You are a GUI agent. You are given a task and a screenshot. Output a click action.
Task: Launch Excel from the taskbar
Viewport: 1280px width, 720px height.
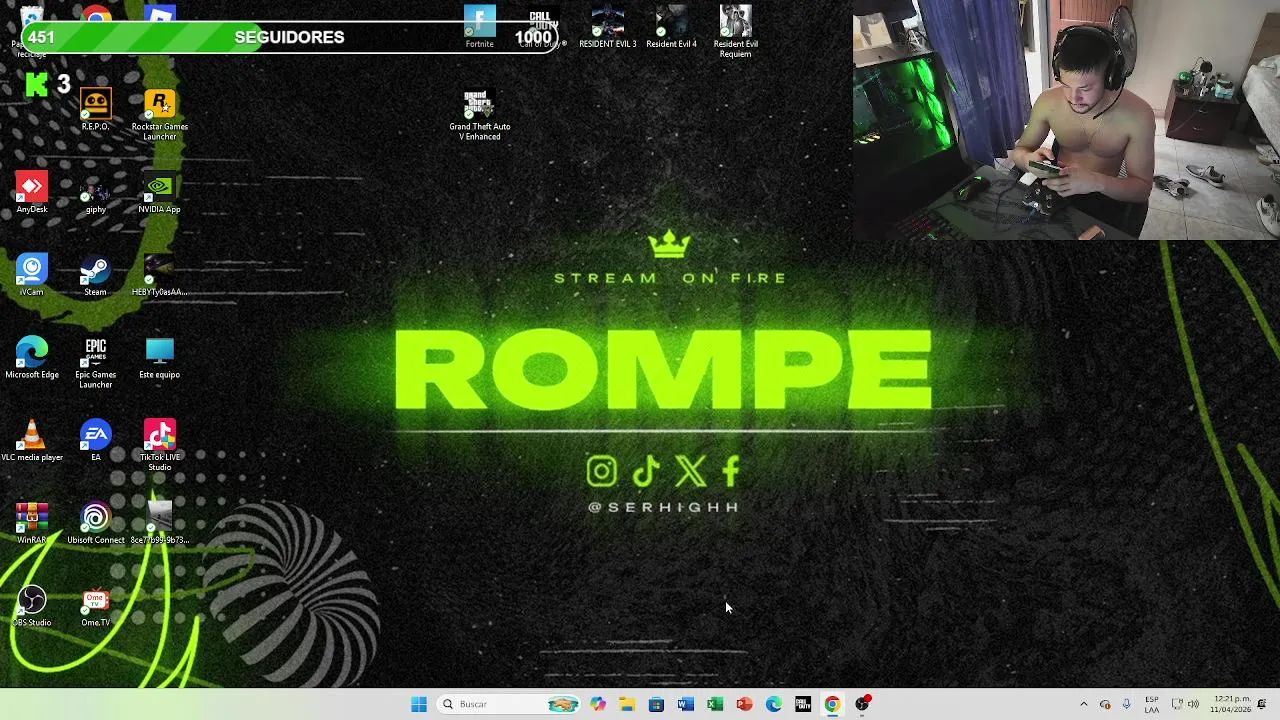(x=715, y=704)
